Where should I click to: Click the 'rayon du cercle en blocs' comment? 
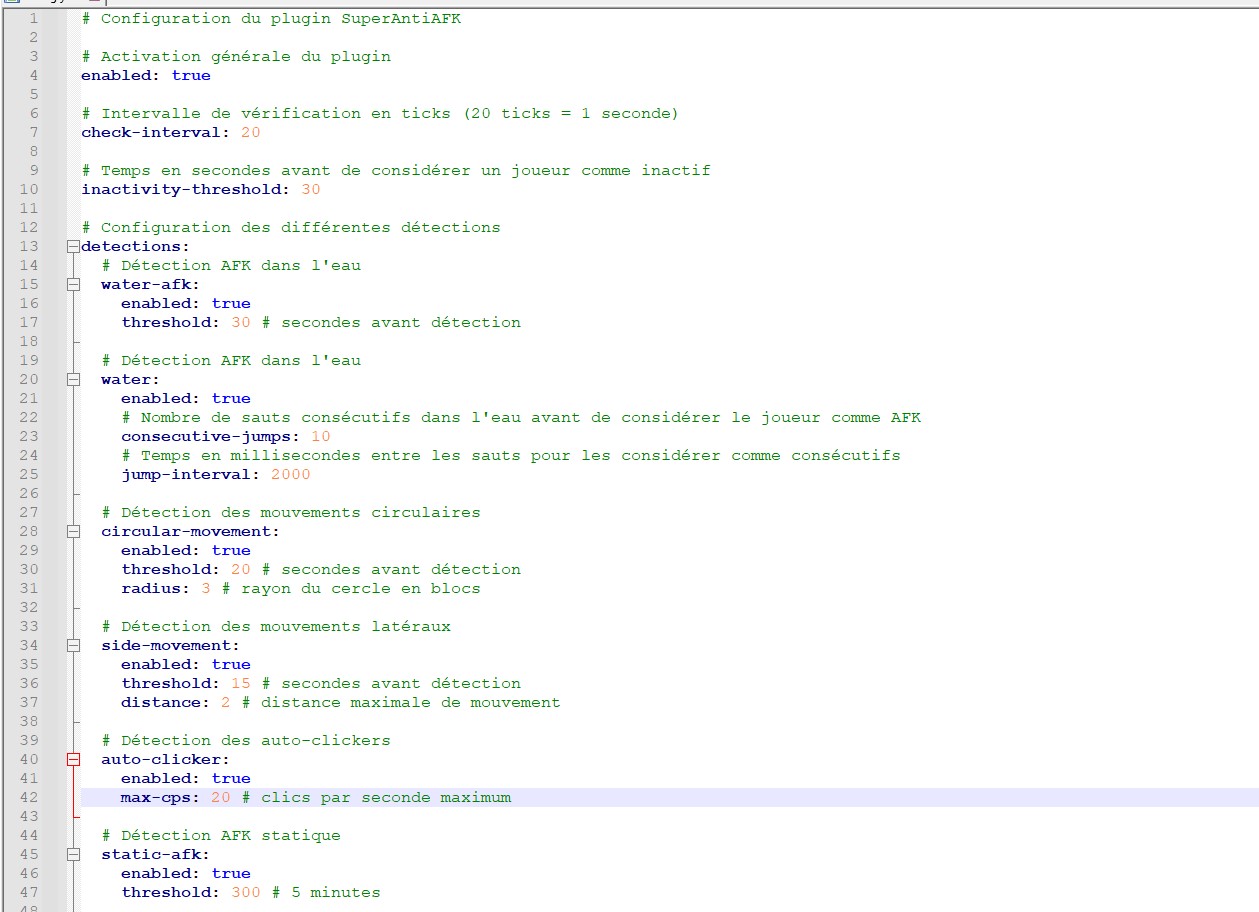click(351, 588)
